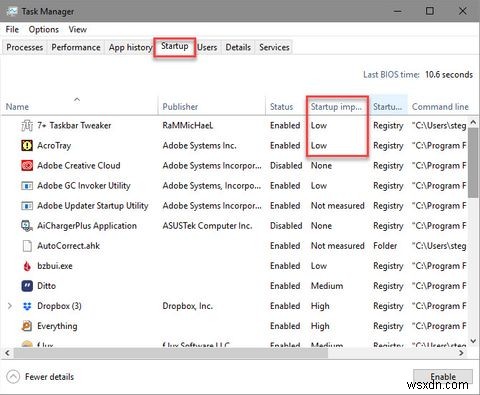The height and width of the screenshot is (395, 480).
Task: Click the RaMMicHaeL publisher cell
Action: tap(188, 126)
